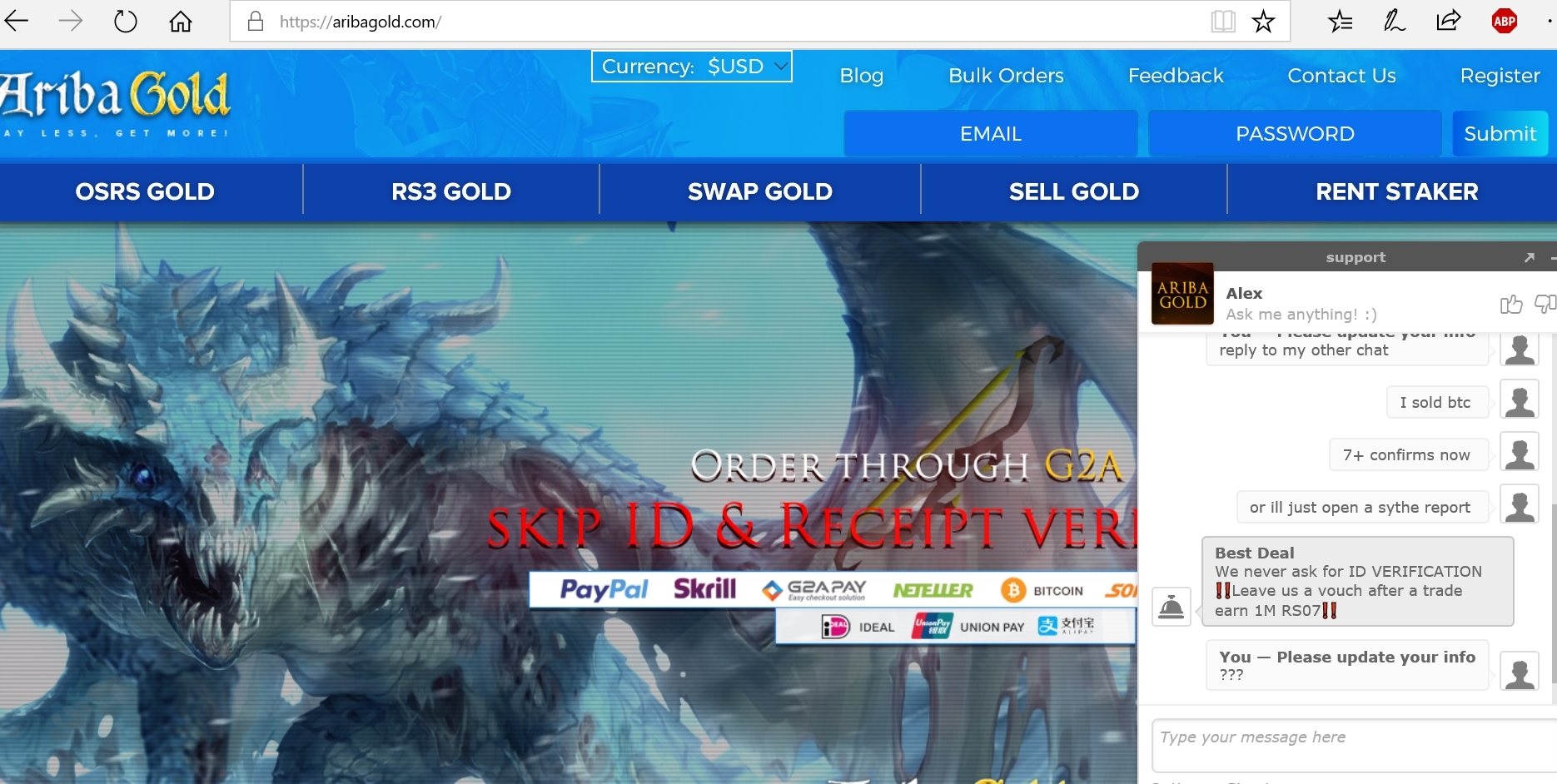Click the address bar URL
The width and height of the screenshot is (1557, 784).
tap(361, 22)
